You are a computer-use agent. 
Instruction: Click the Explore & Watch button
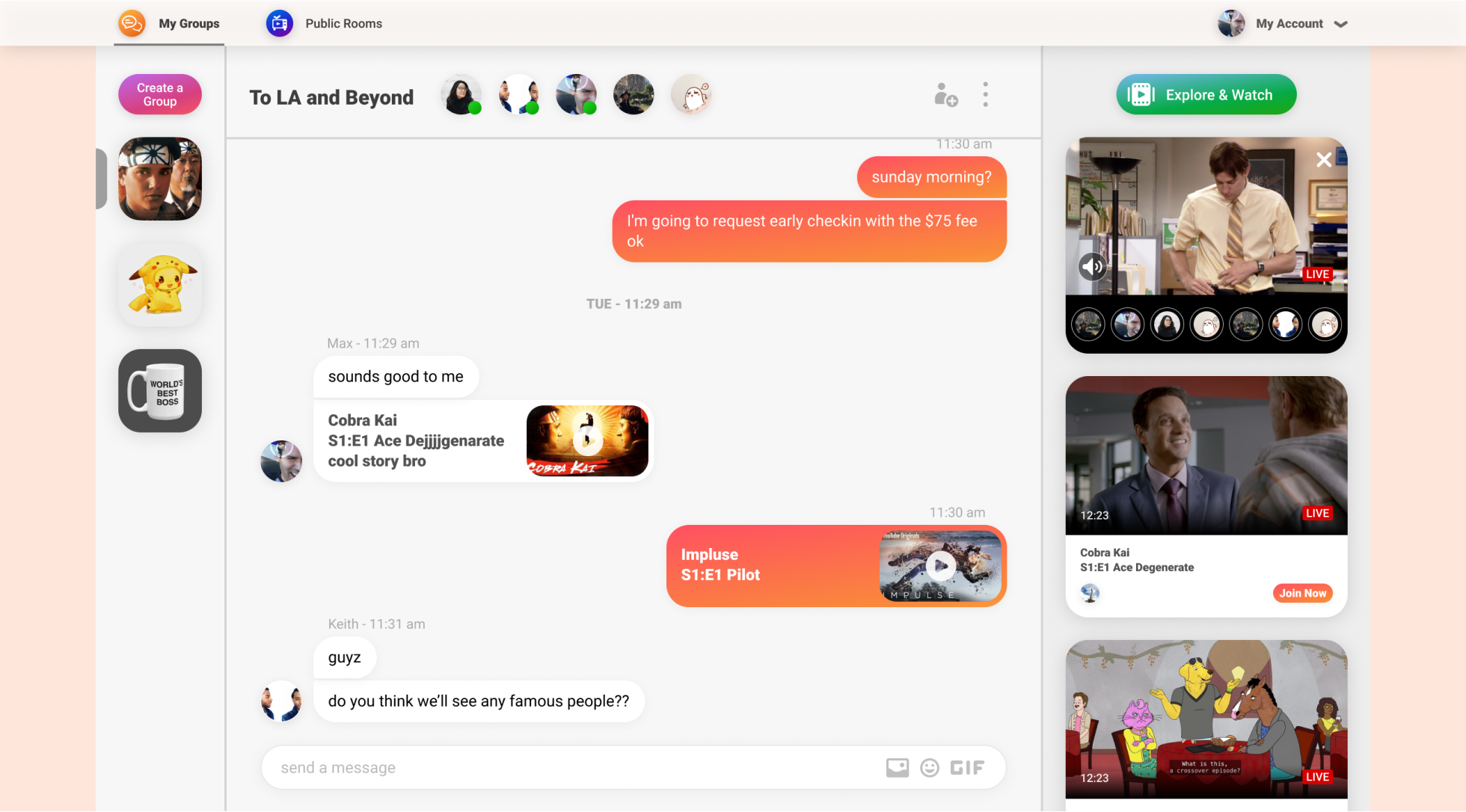click(x=1206, y=95)
